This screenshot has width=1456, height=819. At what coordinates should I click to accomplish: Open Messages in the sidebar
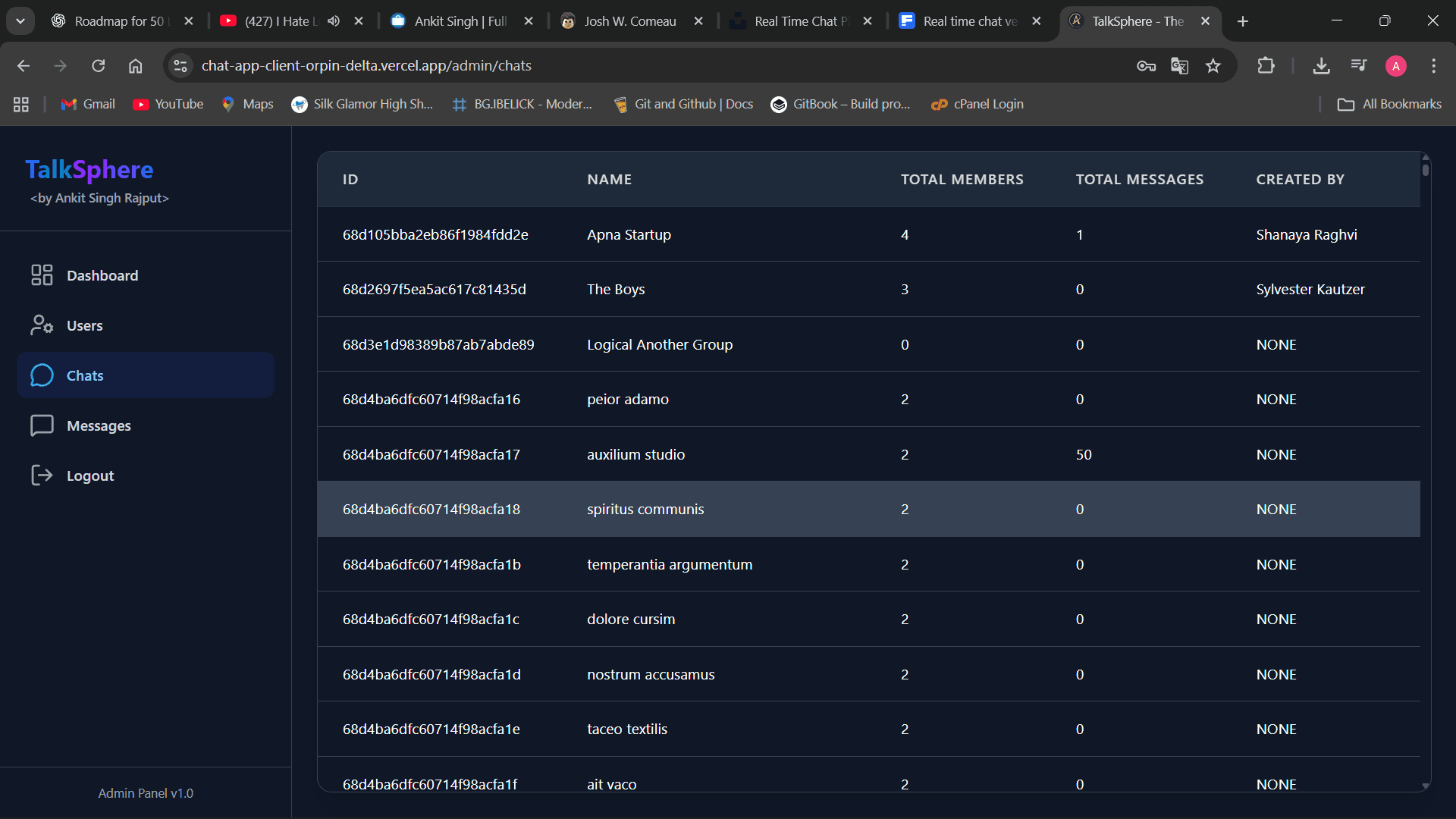[99, 425]
